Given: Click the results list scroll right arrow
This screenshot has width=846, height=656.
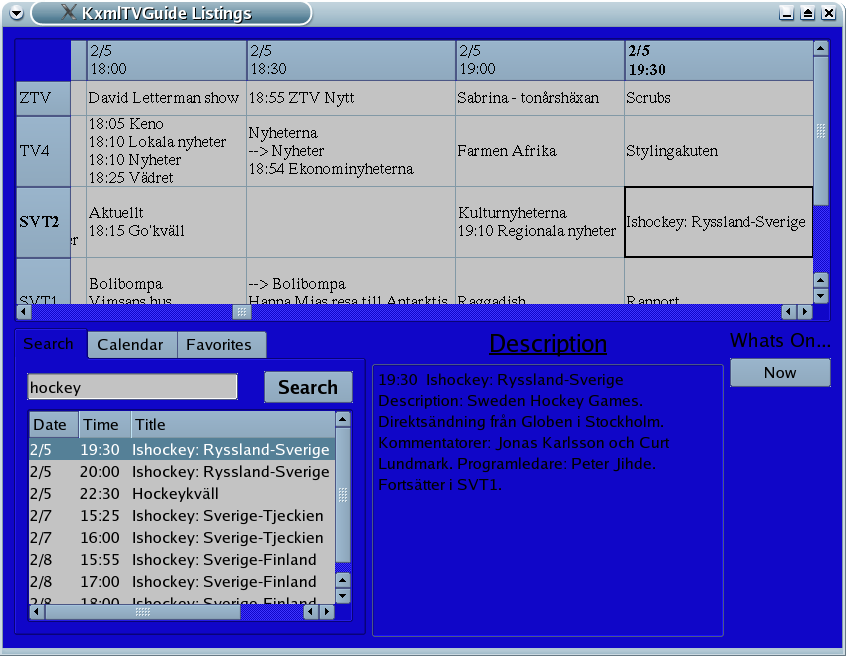Looking at the screenshot, I should click(327, 612).
